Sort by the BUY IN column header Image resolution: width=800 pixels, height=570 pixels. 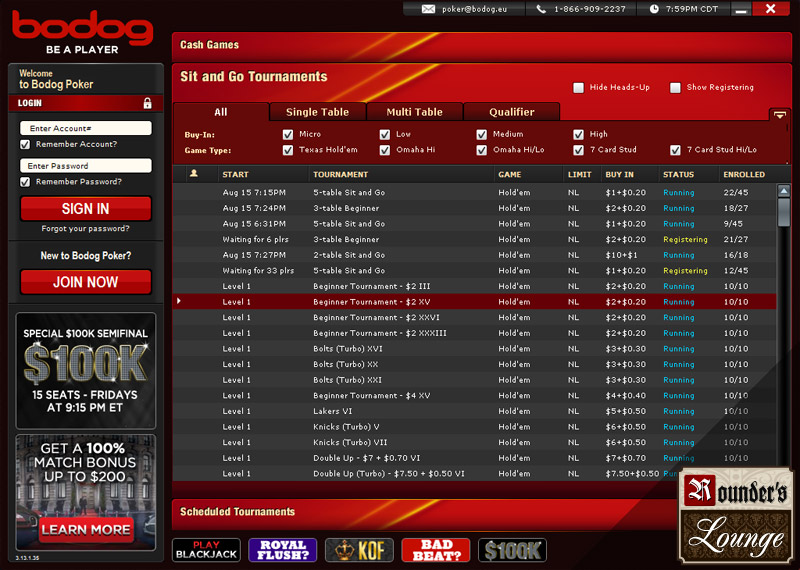pyautogui.click(x=619, y=175)
